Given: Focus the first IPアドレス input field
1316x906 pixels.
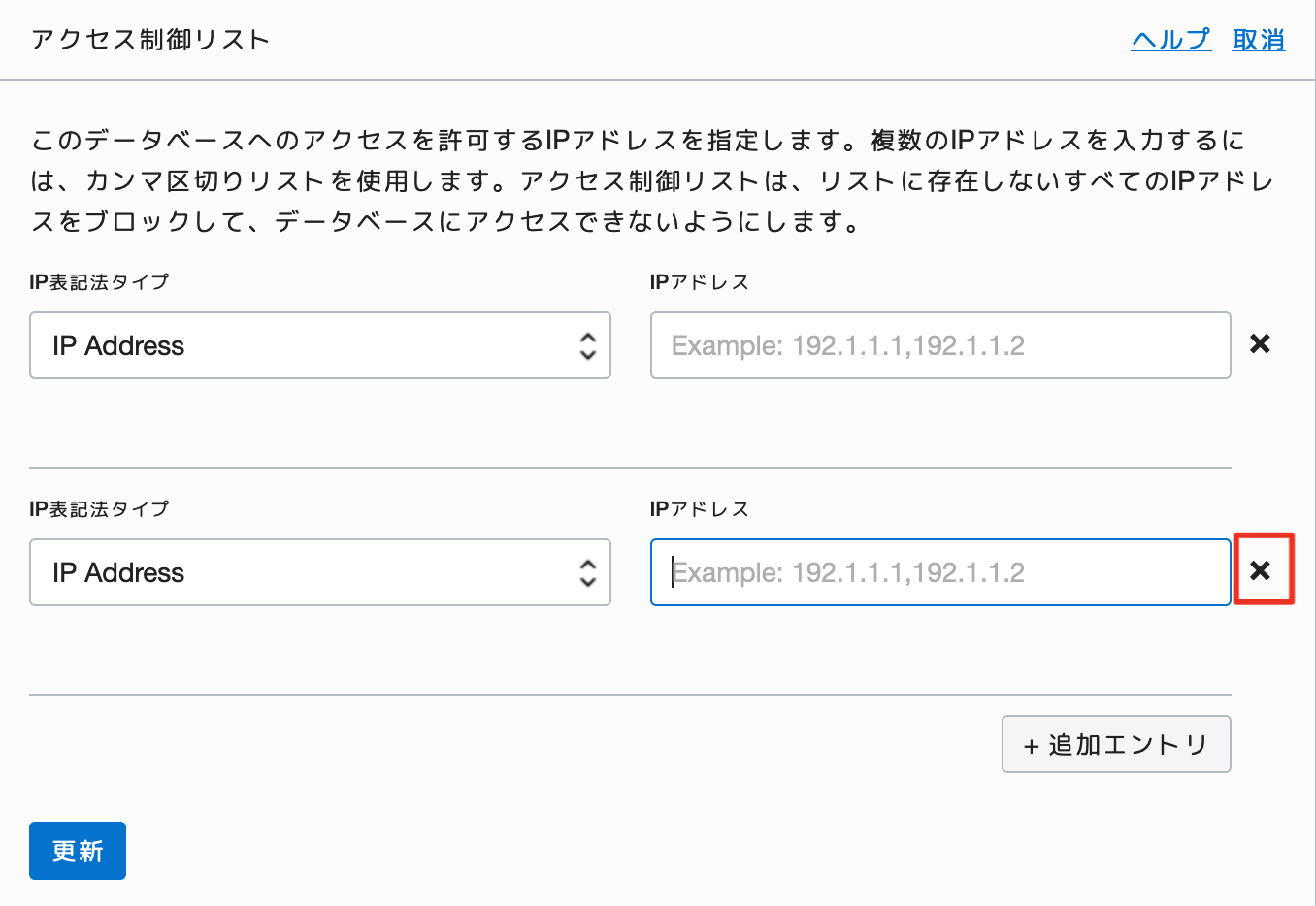Looking at the screenshot, I should click(940, 345).
